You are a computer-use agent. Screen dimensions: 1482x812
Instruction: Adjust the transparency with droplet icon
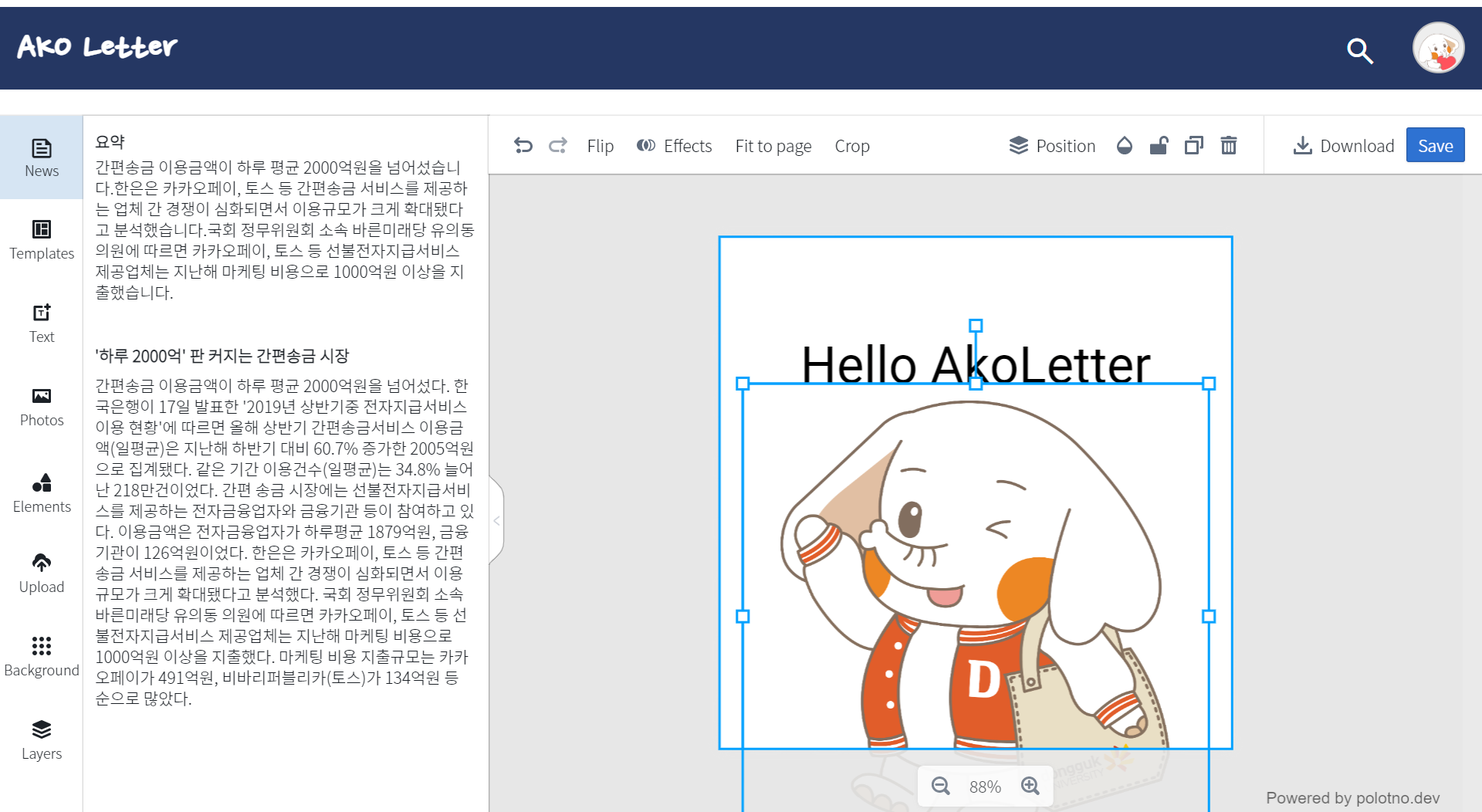1125,145
